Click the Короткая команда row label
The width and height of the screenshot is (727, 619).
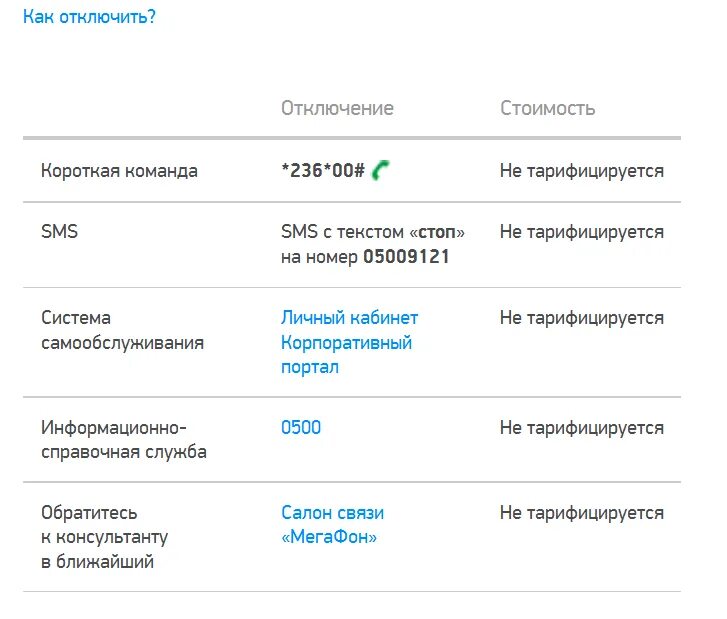(119, 171)
